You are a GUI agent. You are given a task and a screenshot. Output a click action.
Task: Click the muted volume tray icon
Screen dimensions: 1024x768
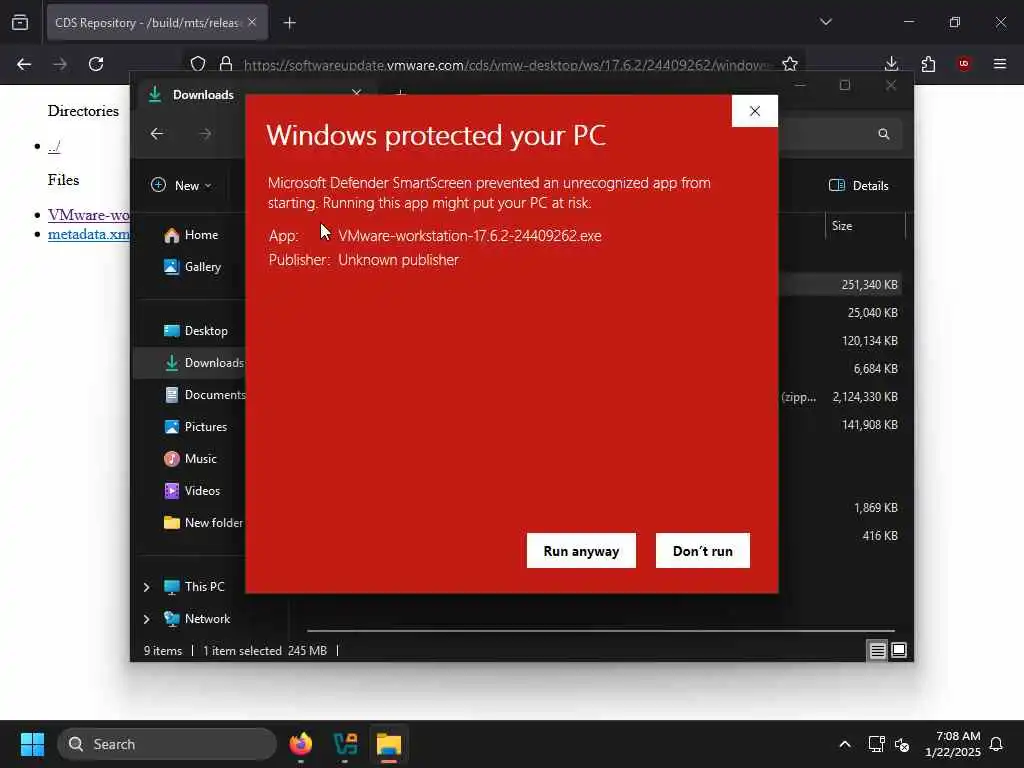coord(902,744)
